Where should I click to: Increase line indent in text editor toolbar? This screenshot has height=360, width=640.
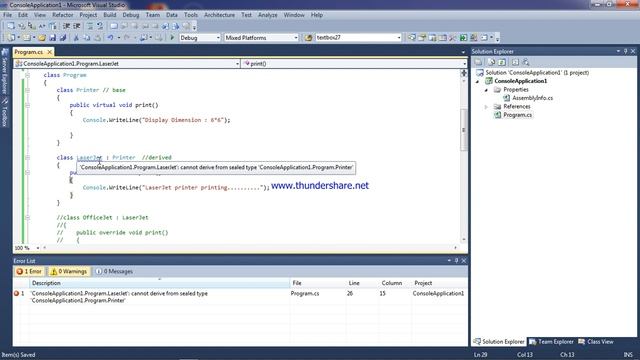tap(77, 26)
